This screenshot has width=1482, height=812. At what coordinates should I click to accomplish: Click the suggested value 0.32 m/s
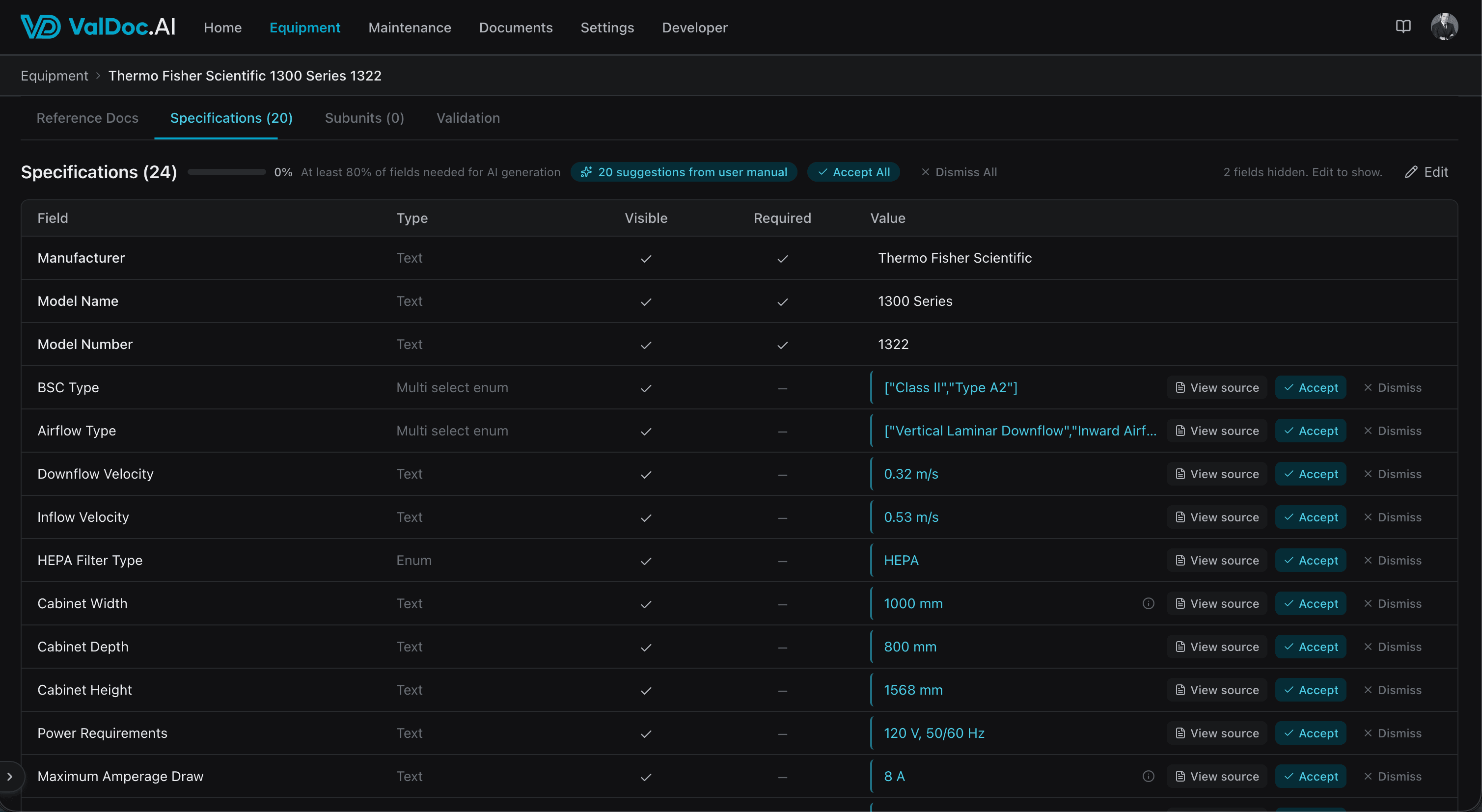pos(911,474)
